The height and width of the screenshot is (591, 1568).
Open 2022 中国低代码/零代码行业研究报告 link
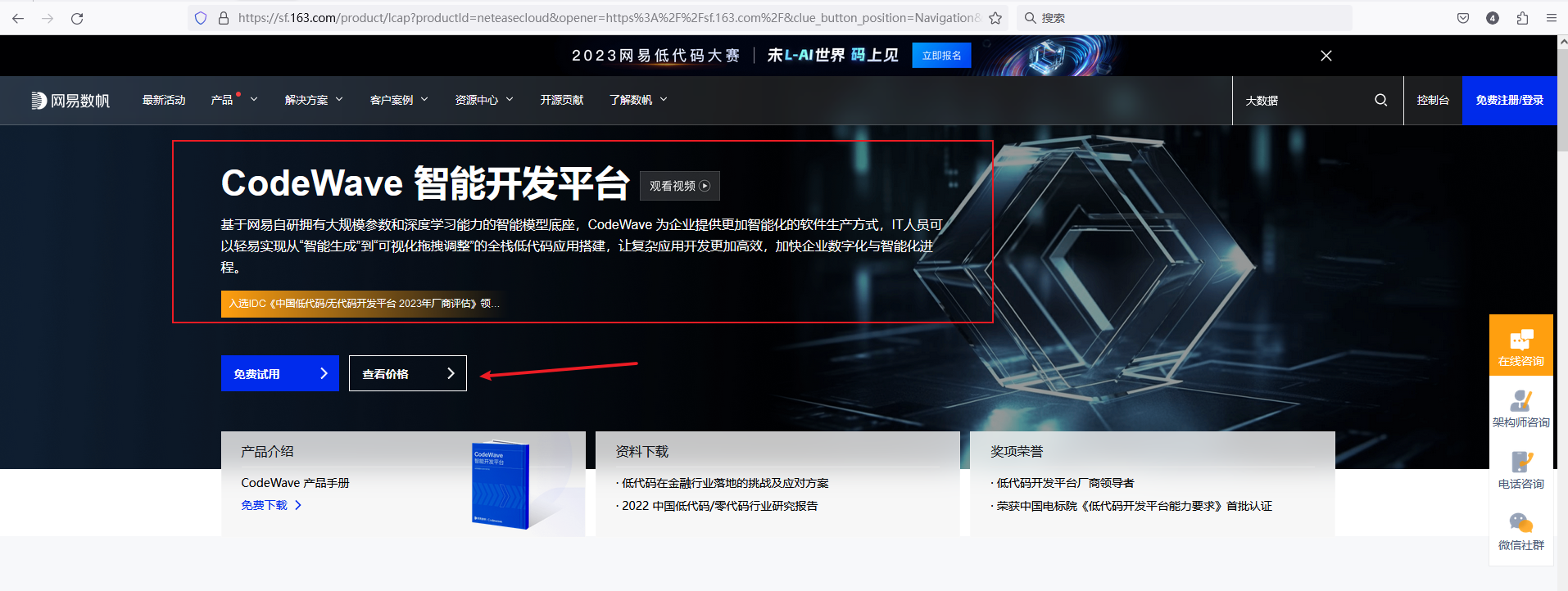[719, 506]
